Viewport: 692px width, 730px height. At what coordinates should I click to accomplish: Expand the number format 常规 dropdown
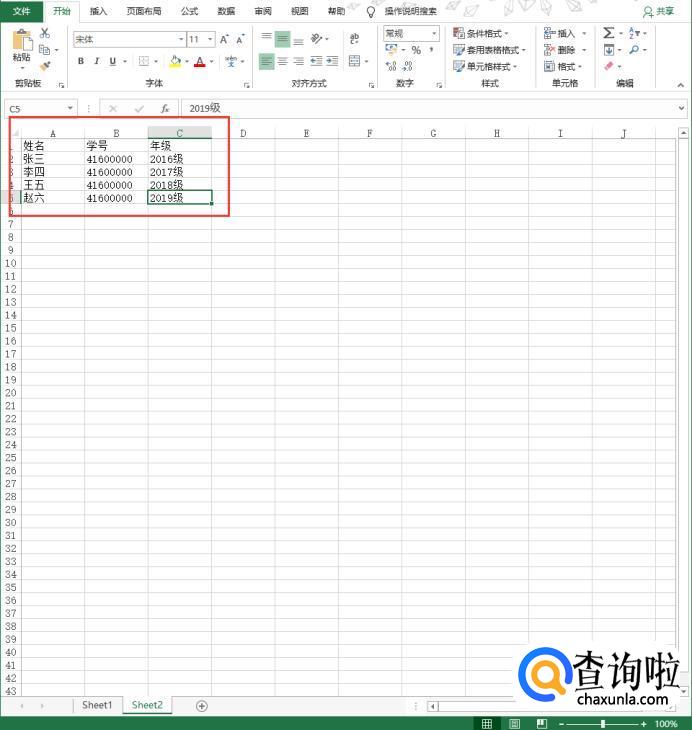(x=434, y=34)
